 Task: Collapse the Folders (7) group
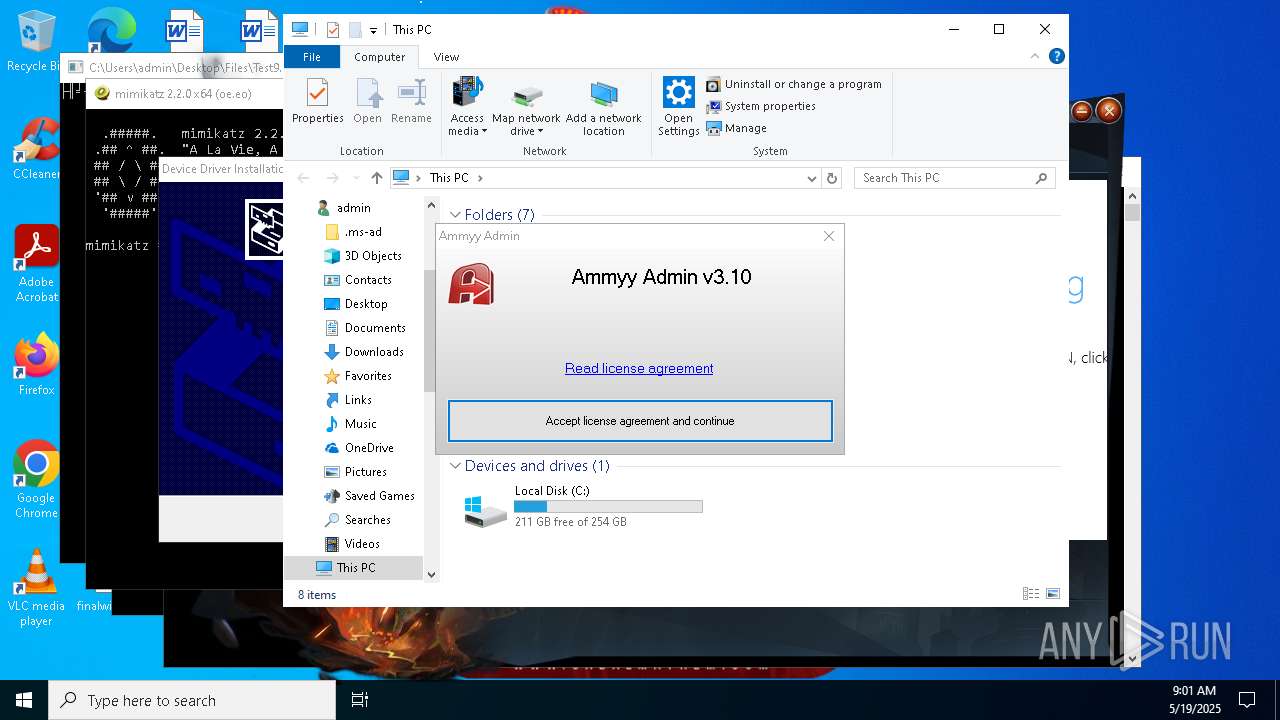[455, 215]
